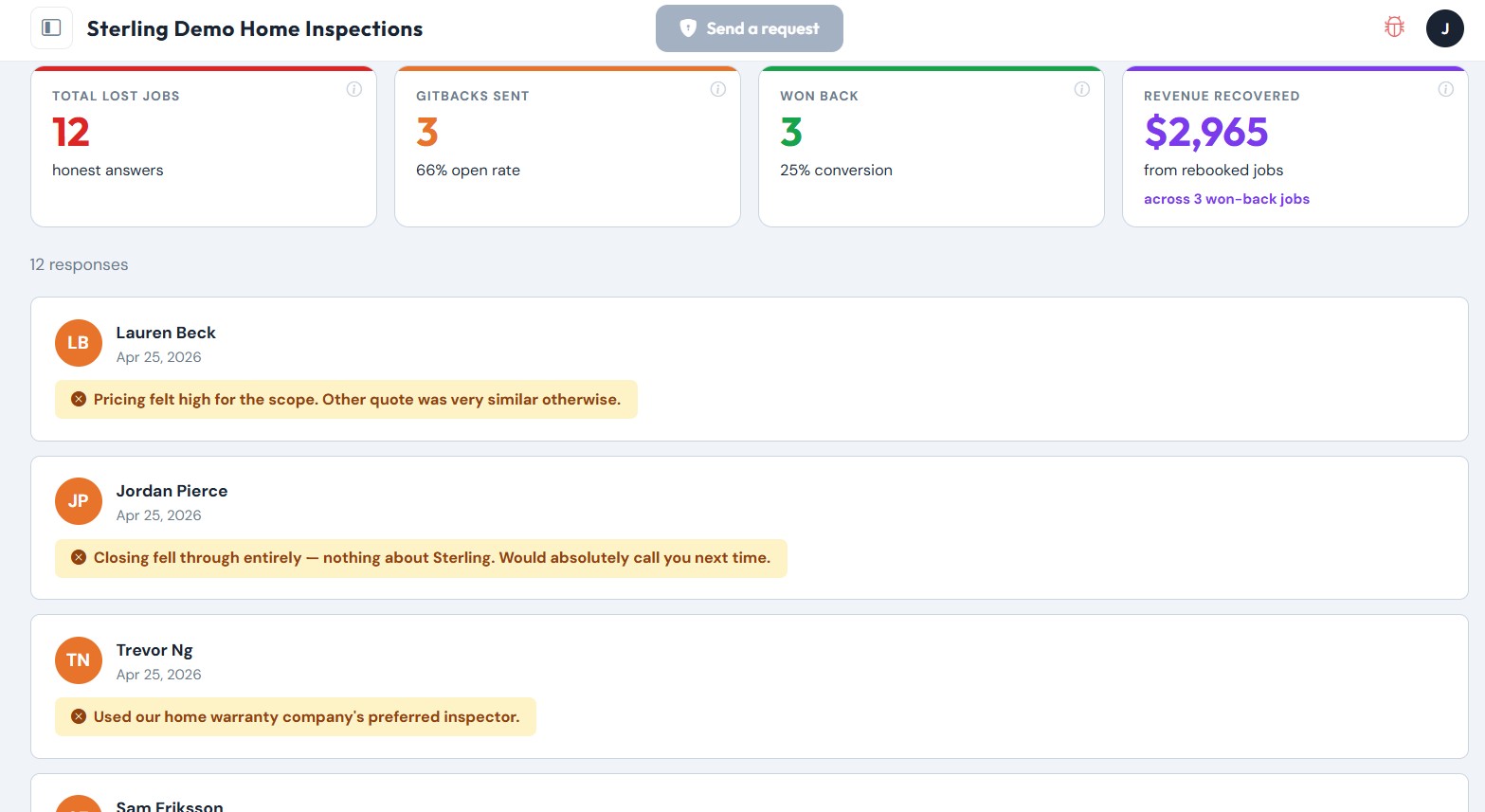Click the honest answers text
Image resolution: width=1485 pixels, height=812 pixels.
click(107, 171)
